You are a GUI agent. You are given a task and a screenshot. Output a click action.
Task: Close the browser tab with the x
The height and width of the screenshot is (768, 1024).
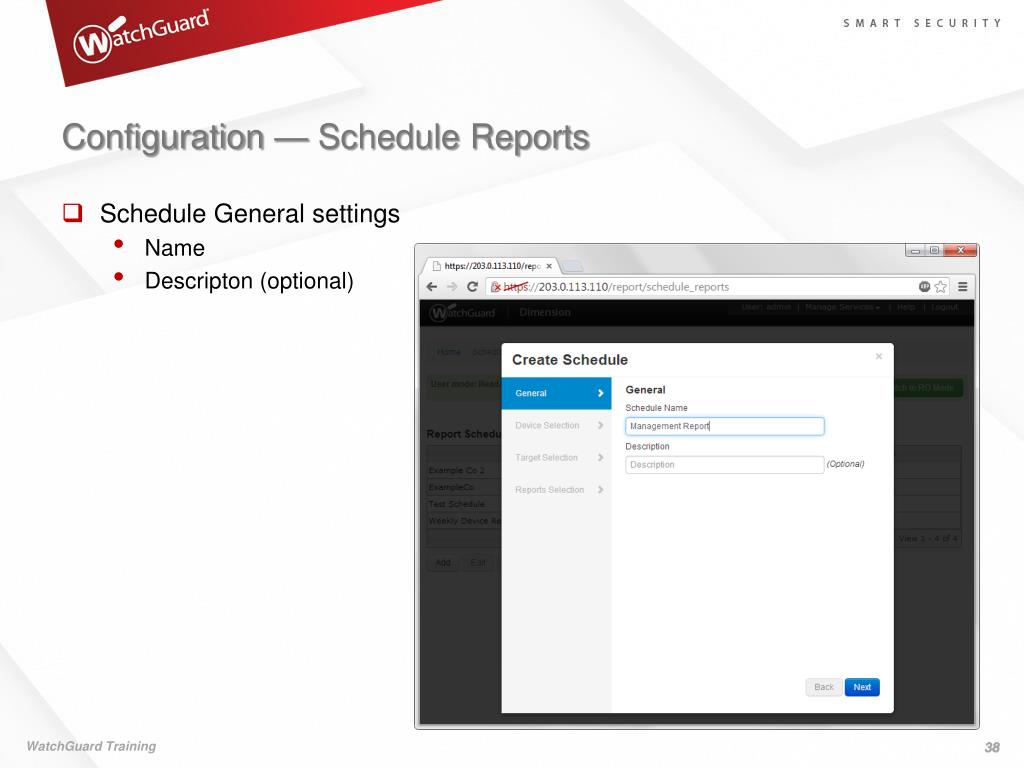[x=549, y=266]
